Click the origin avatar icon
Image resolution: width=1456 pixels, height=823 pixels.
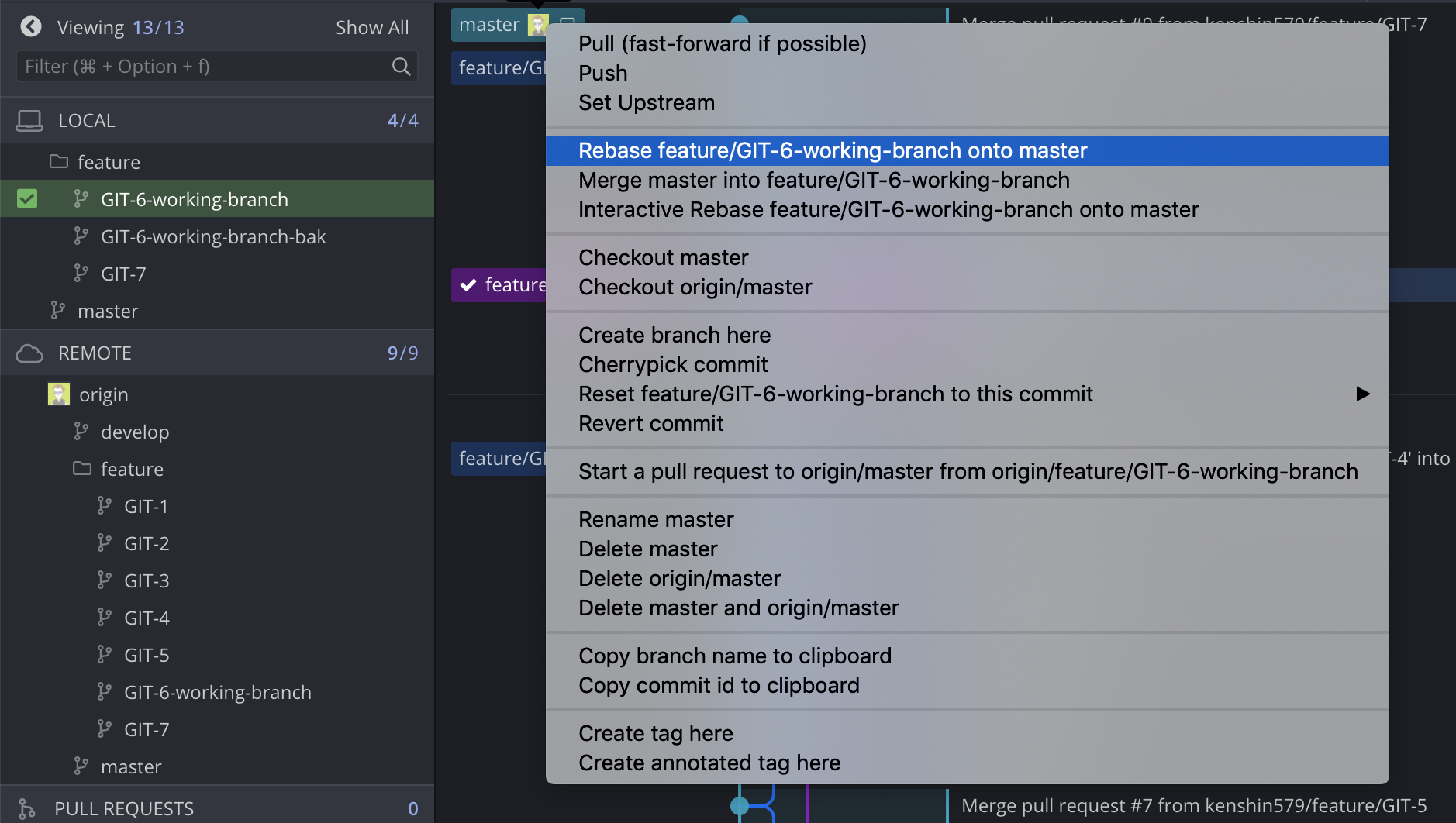coord(59,394)
